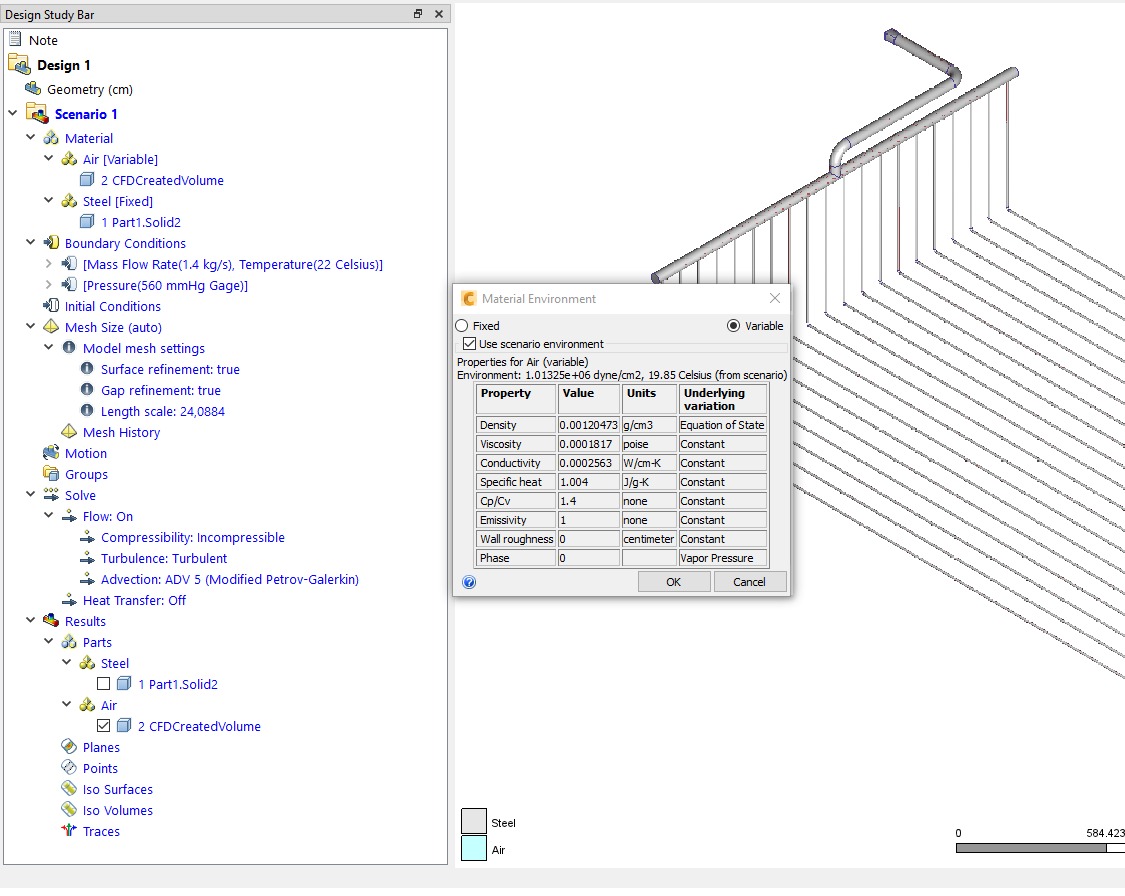This screenshot has height=896, width=1125.
Task: Show the steel 1 Part1.Solid2 in results
Action: coord(104,684)
